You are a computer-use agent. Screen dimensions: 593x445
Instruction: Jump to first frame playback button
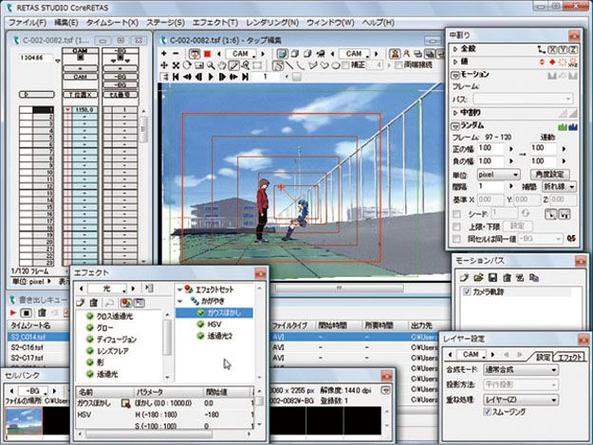point(175,77)
